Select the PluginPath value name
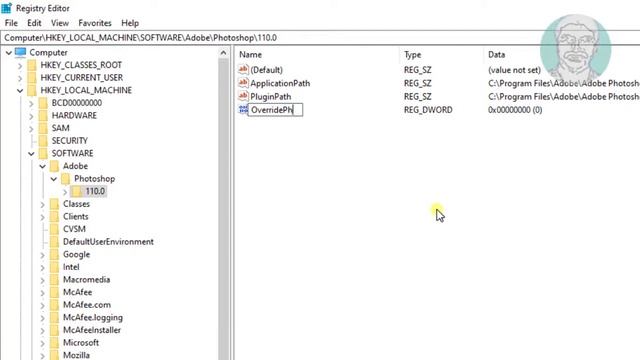This screenshot has height=360, width=640. [x=271, y=97]
